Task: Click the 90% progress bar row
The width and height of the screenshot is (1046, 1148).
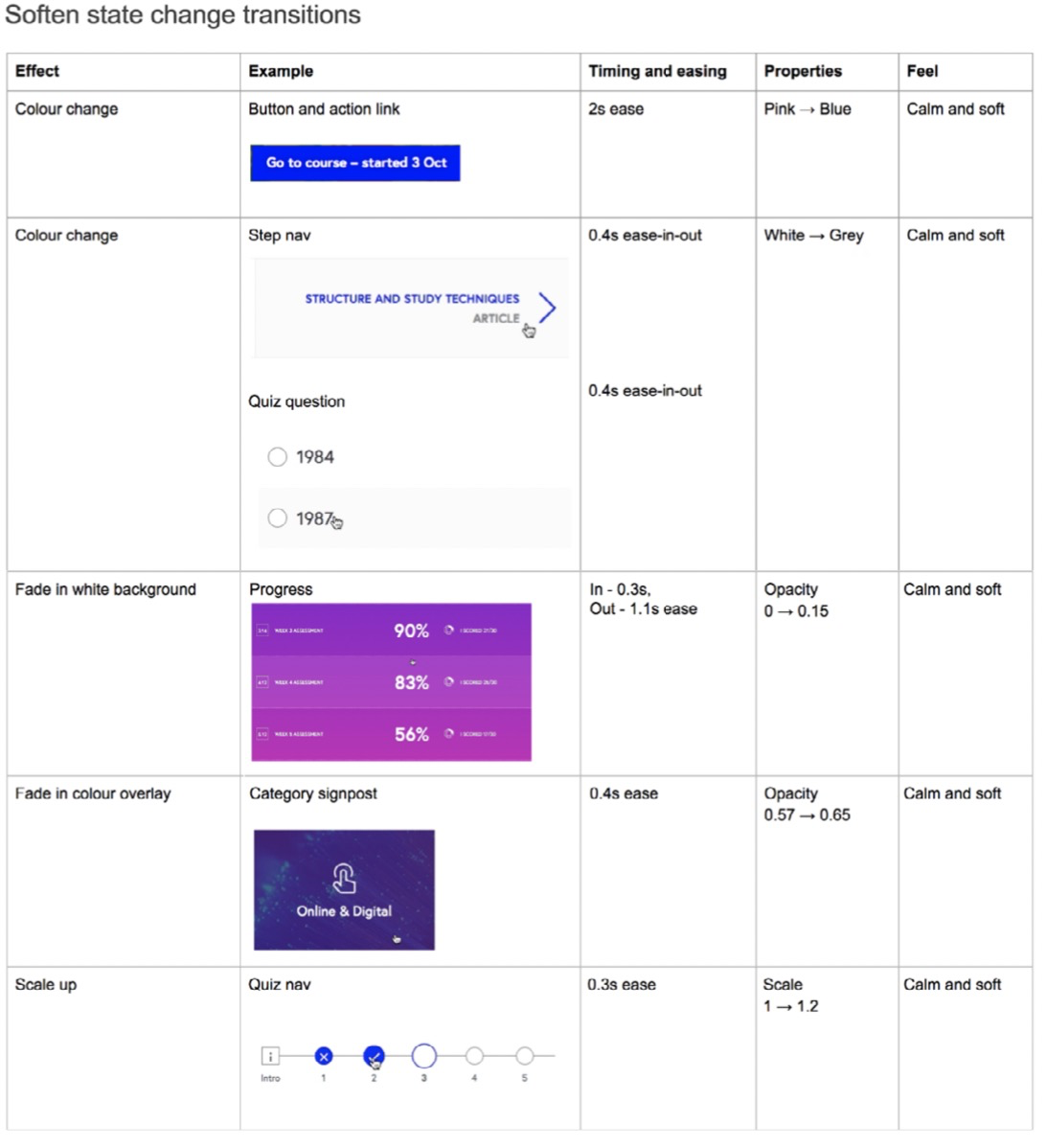Action: pos(392,630)
